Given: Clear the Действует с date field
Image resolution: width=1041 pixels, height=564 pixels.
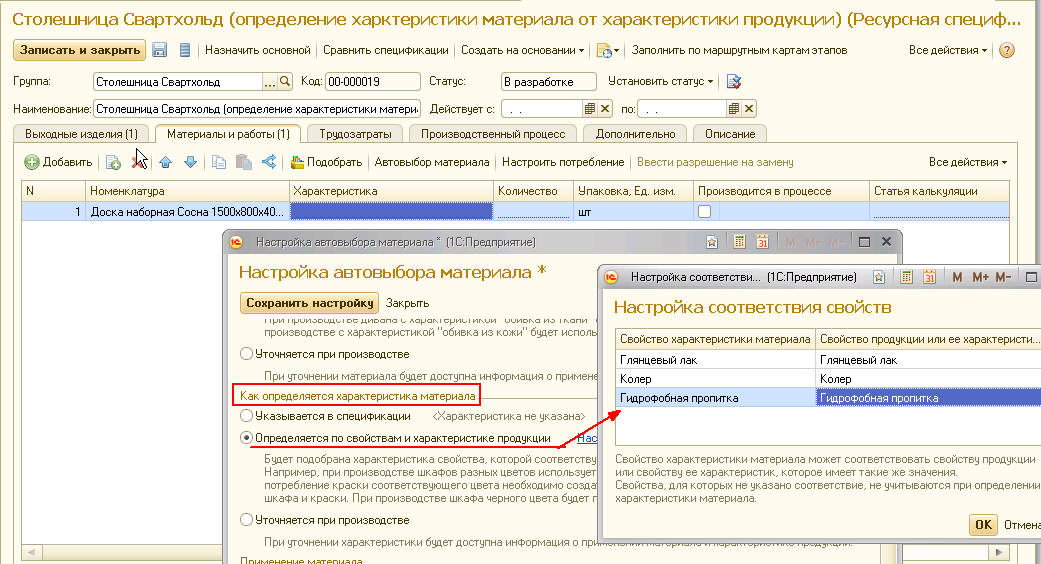Looking at the screenshot, I should [x=605, y=108].
